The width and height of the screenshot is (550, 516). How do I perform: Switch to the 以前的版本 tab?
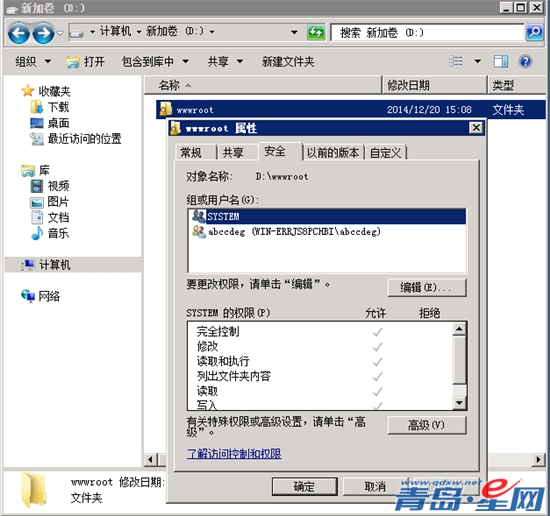333,153
